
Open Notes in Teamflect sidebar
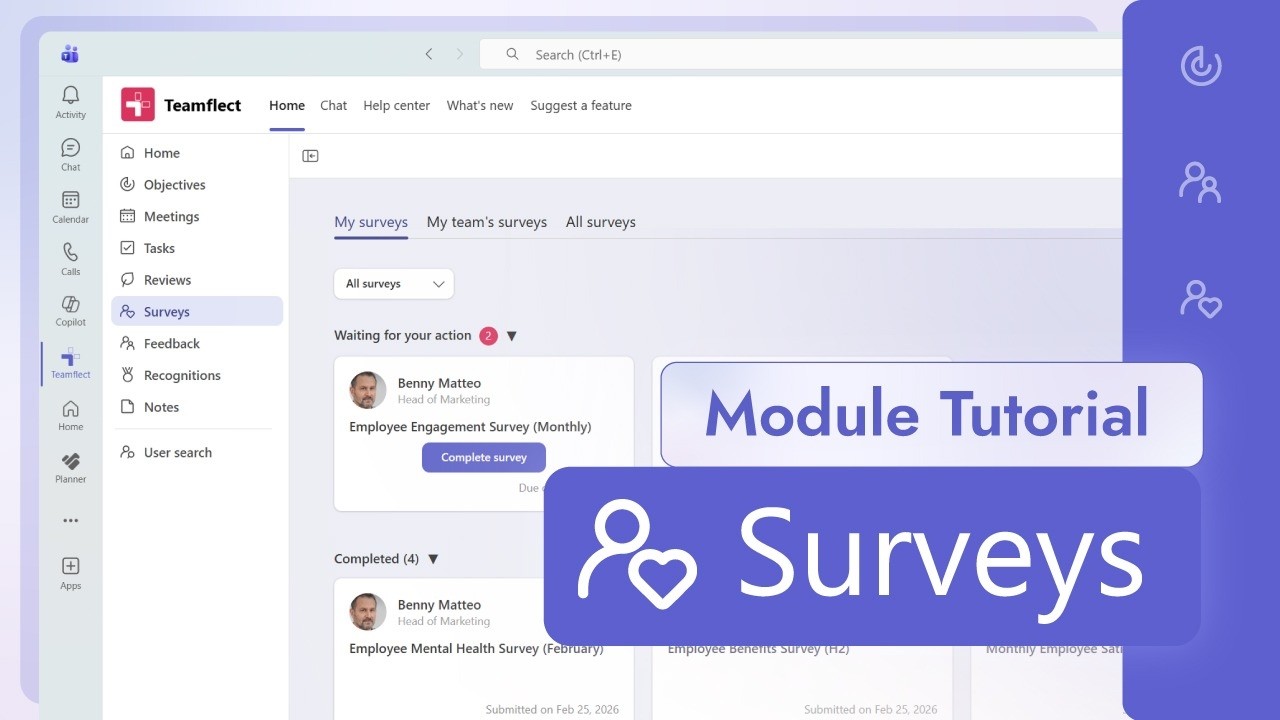tap(197, 407)
